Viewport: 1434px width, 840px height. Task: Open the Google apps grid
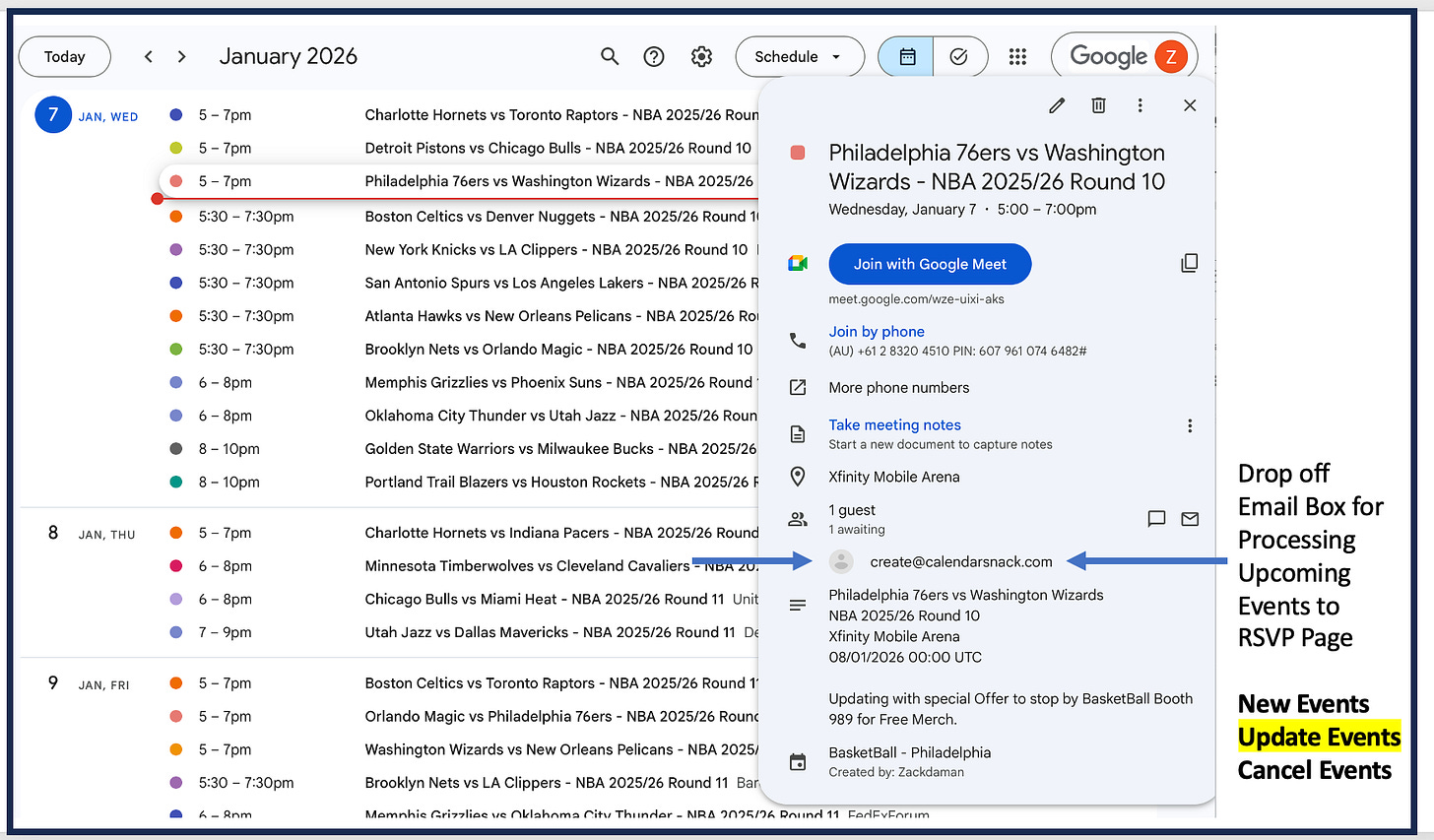pos(1018,57)
